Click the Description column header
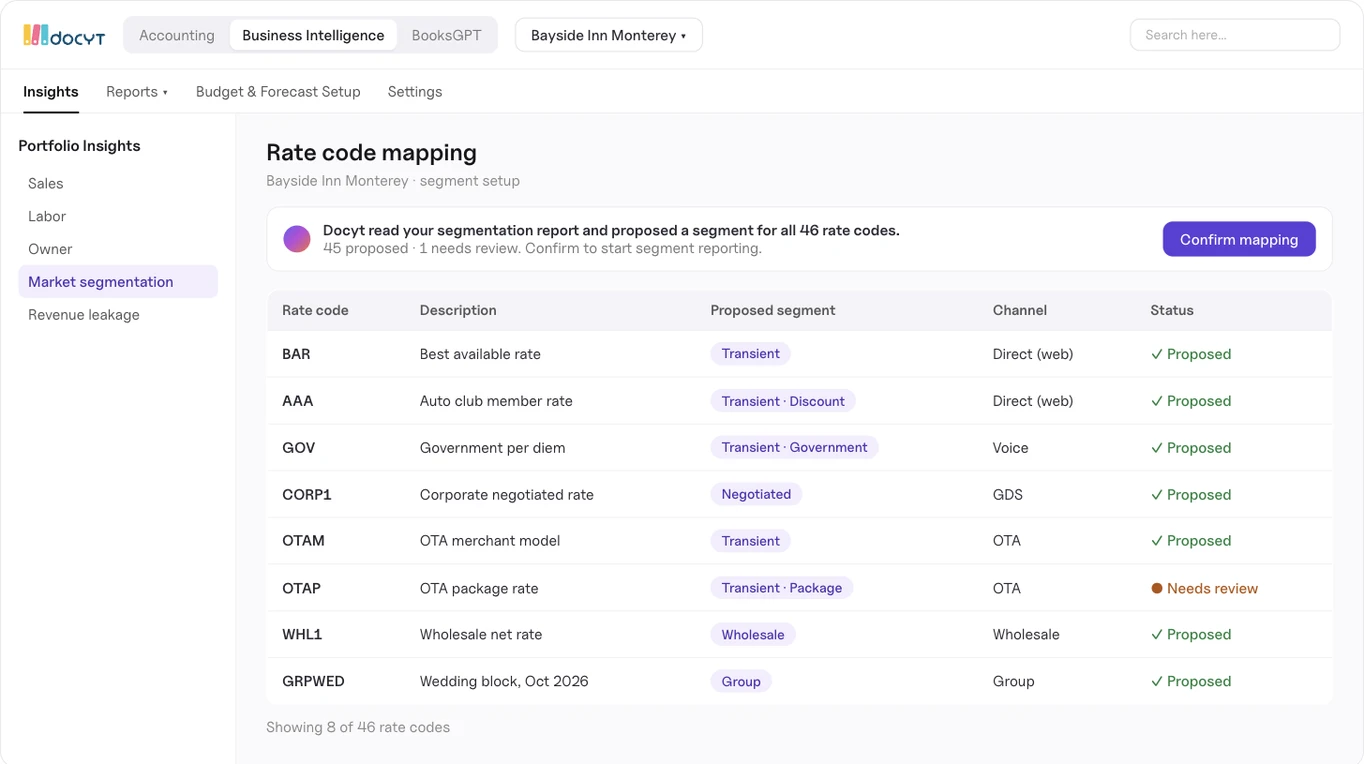Image resolution: width=1364 pixels, height=764 pixels. (458, 310)
